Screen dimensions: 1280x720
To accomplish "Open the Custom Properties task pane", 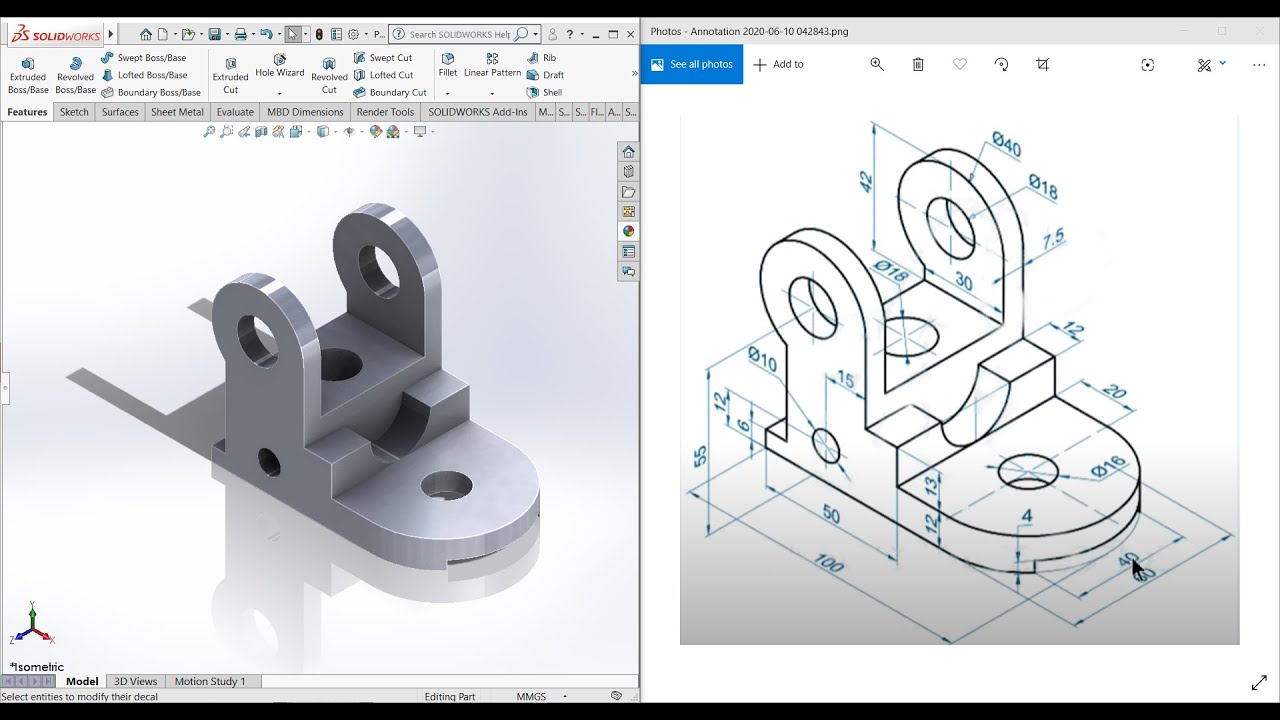I will [x=628, y=251].
